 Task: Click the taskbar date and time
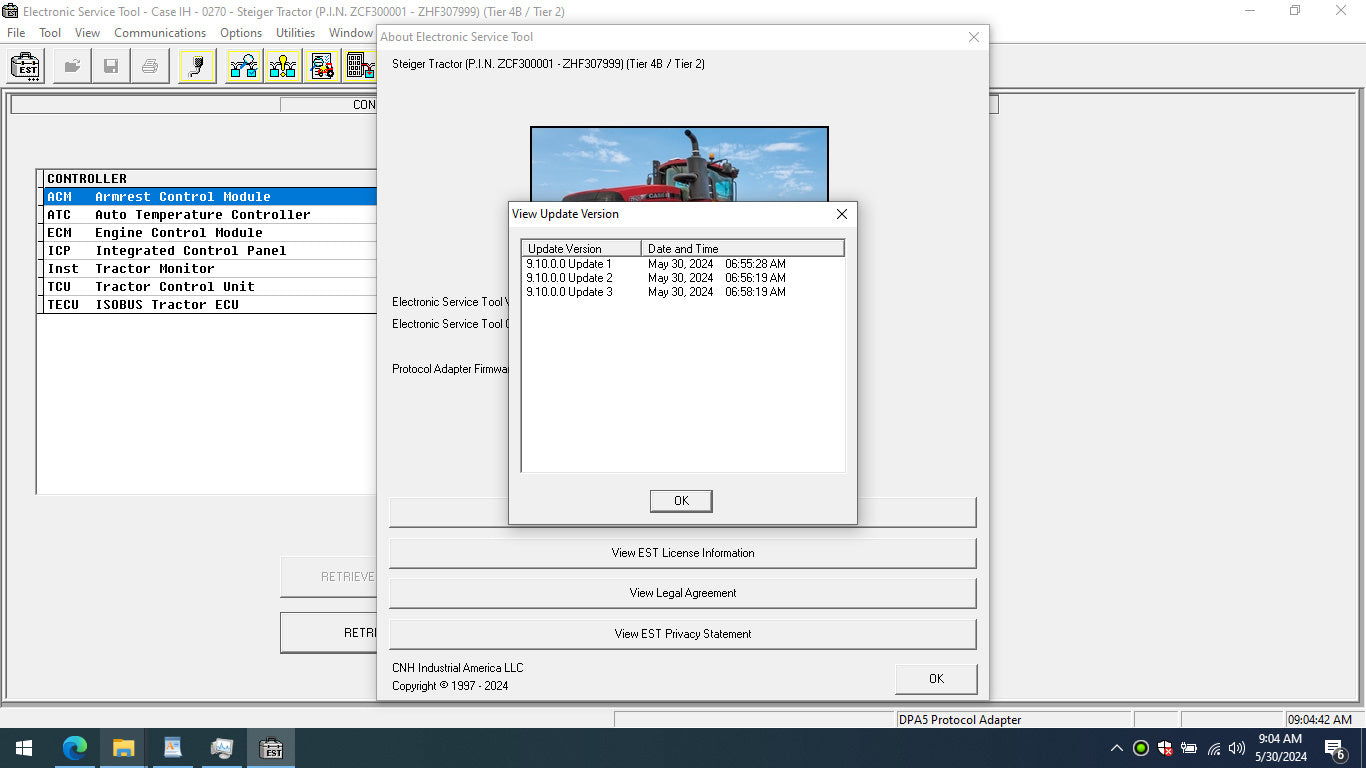[x=1280, y=748]
